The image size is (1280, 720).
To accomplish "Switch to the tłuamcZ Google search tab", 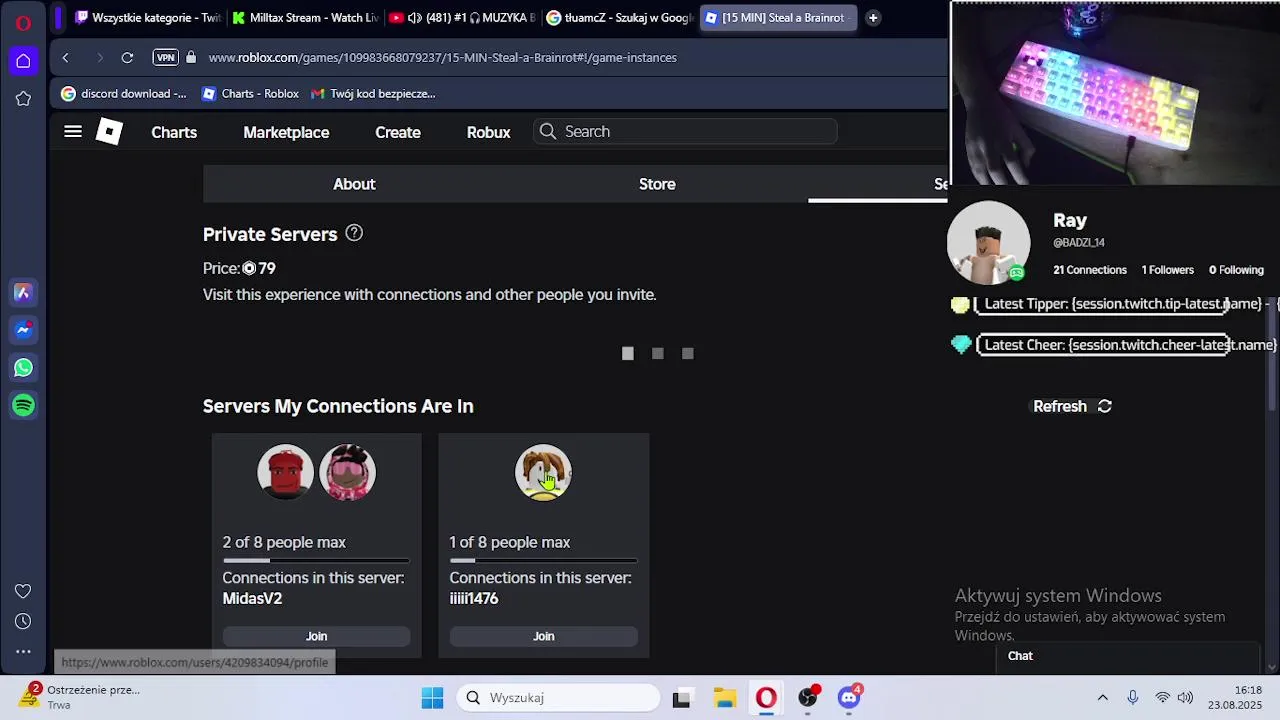I will (619, 17).
